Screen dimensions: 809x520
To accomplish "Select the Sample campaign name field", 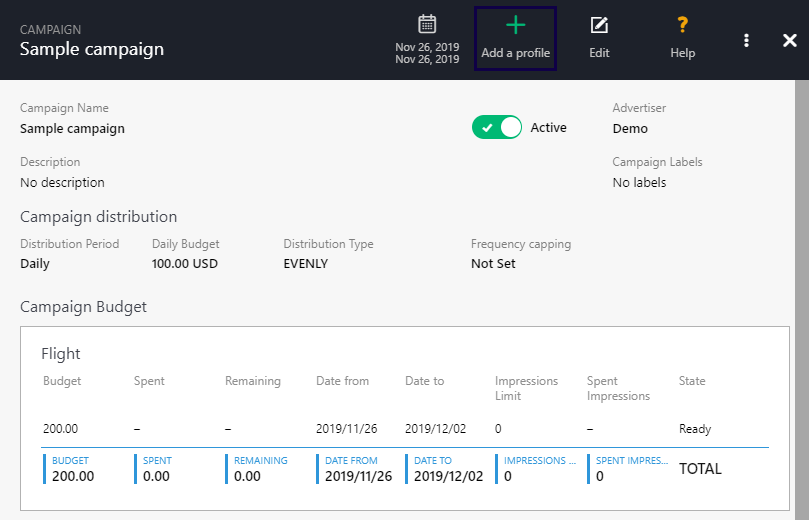I will point(72,128).
